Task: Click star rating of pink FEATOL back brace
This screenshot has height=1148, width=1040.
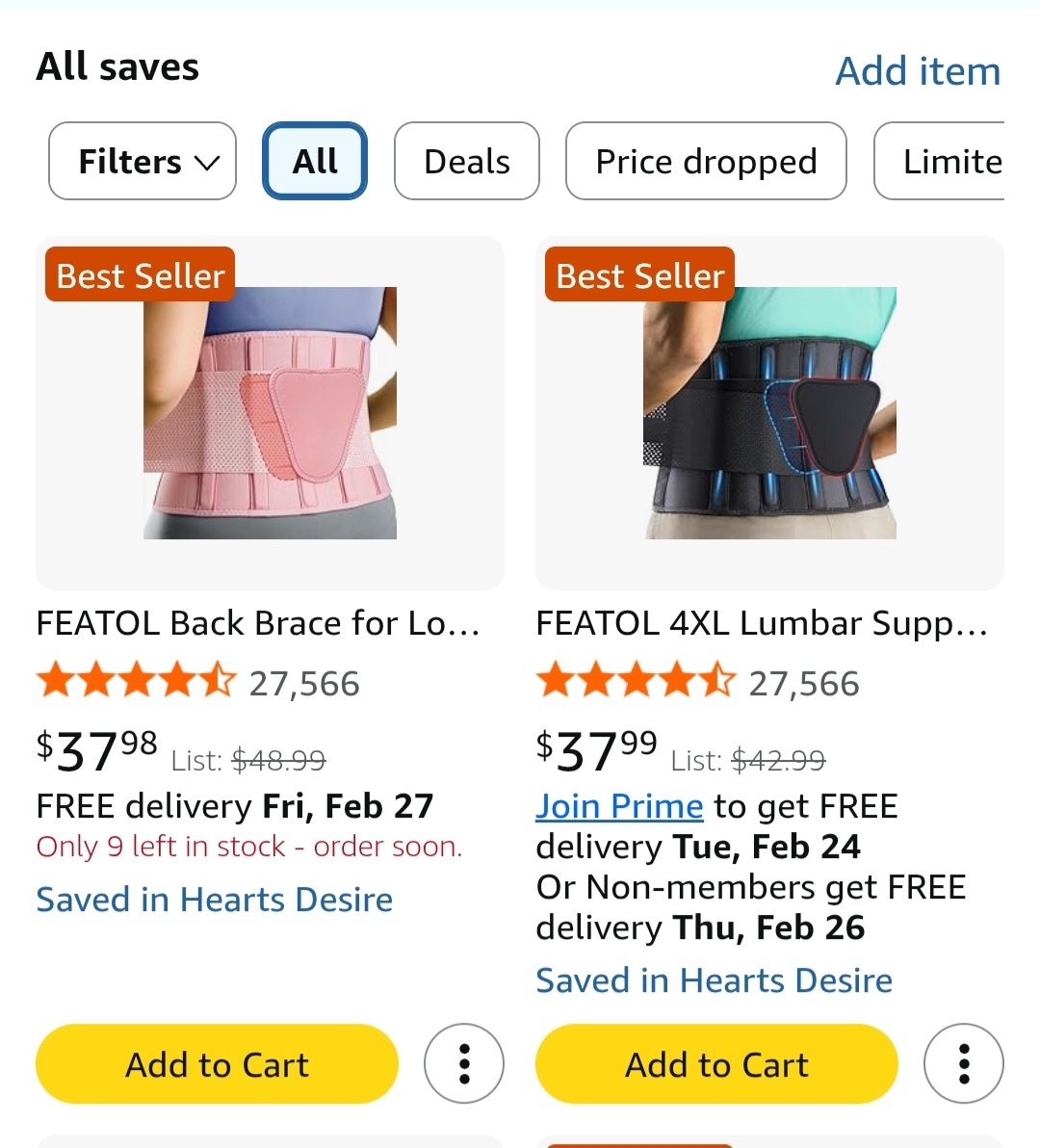Action: [x=136, y=682]
